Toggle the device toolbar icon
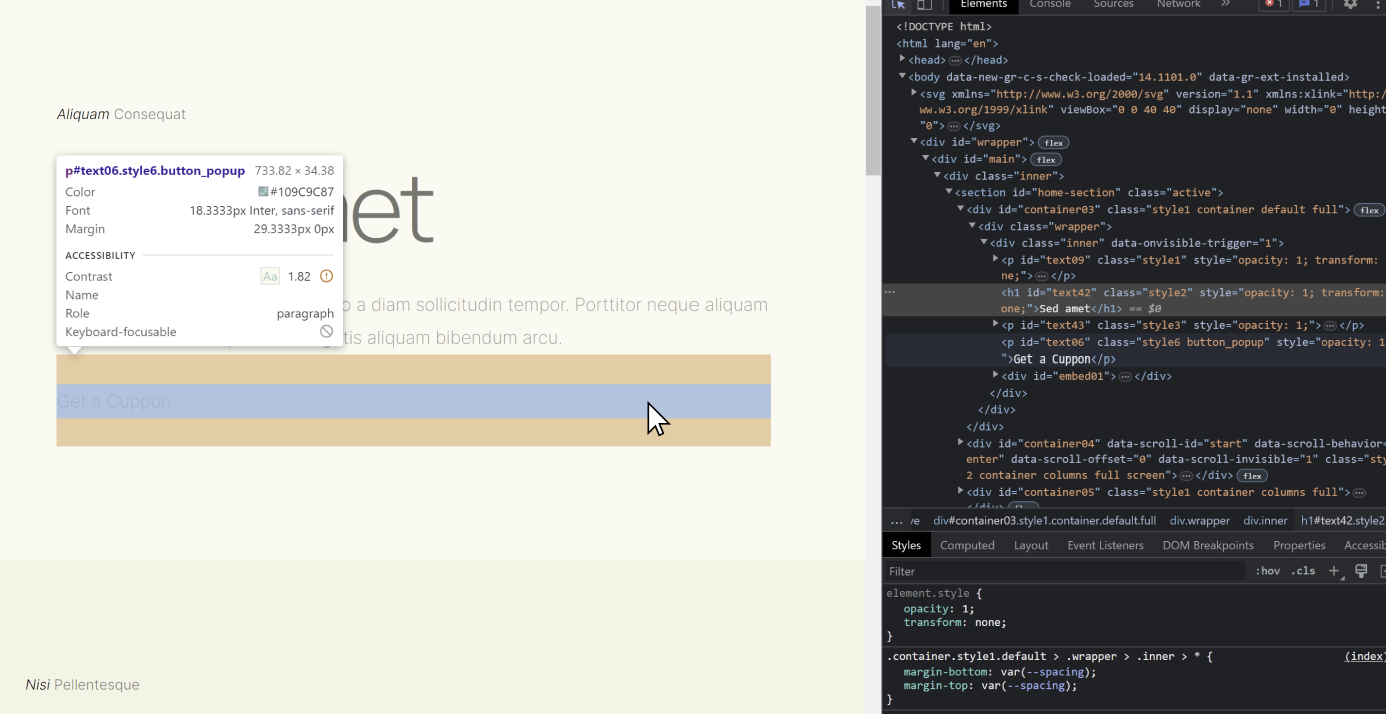The height and width of the screenshot is (714, 1386). point(925,4)
